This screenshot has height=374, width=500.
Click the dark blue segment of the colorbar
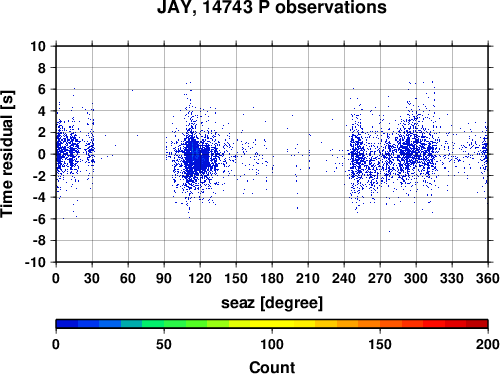tap(67, 324)
